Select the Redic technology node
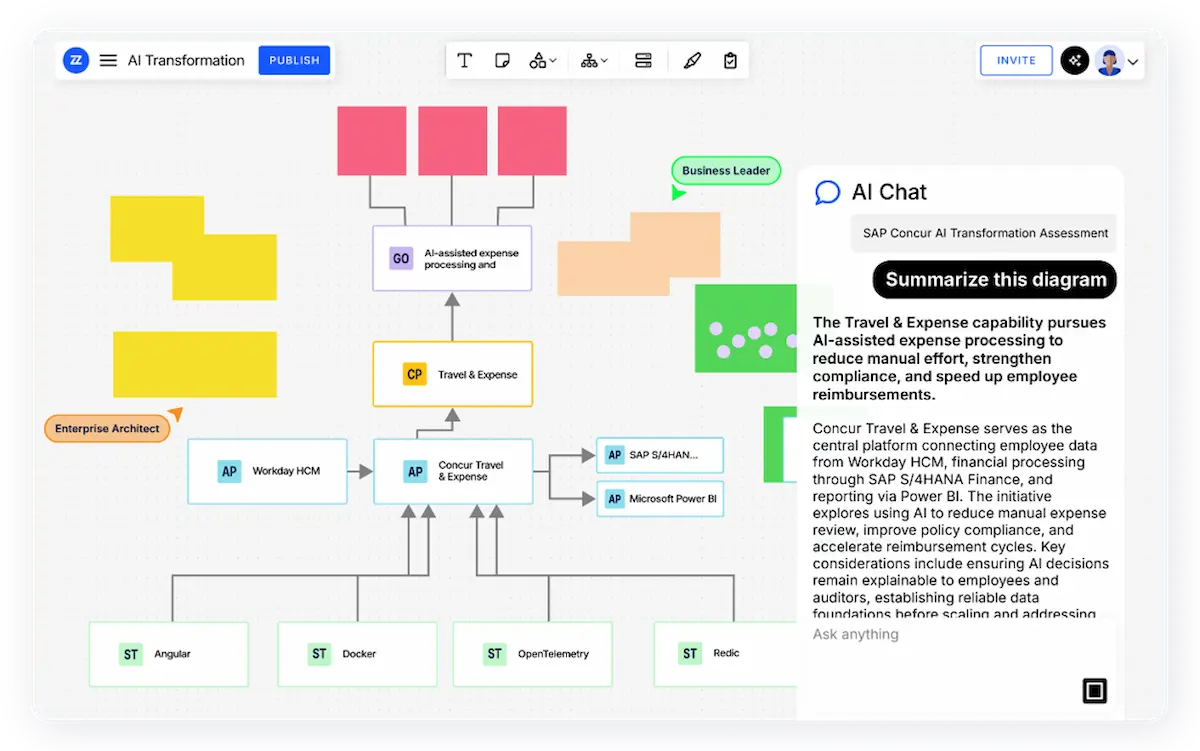Image resolution: width=1200 pixels, height=751 pixels. pos(726,654)
